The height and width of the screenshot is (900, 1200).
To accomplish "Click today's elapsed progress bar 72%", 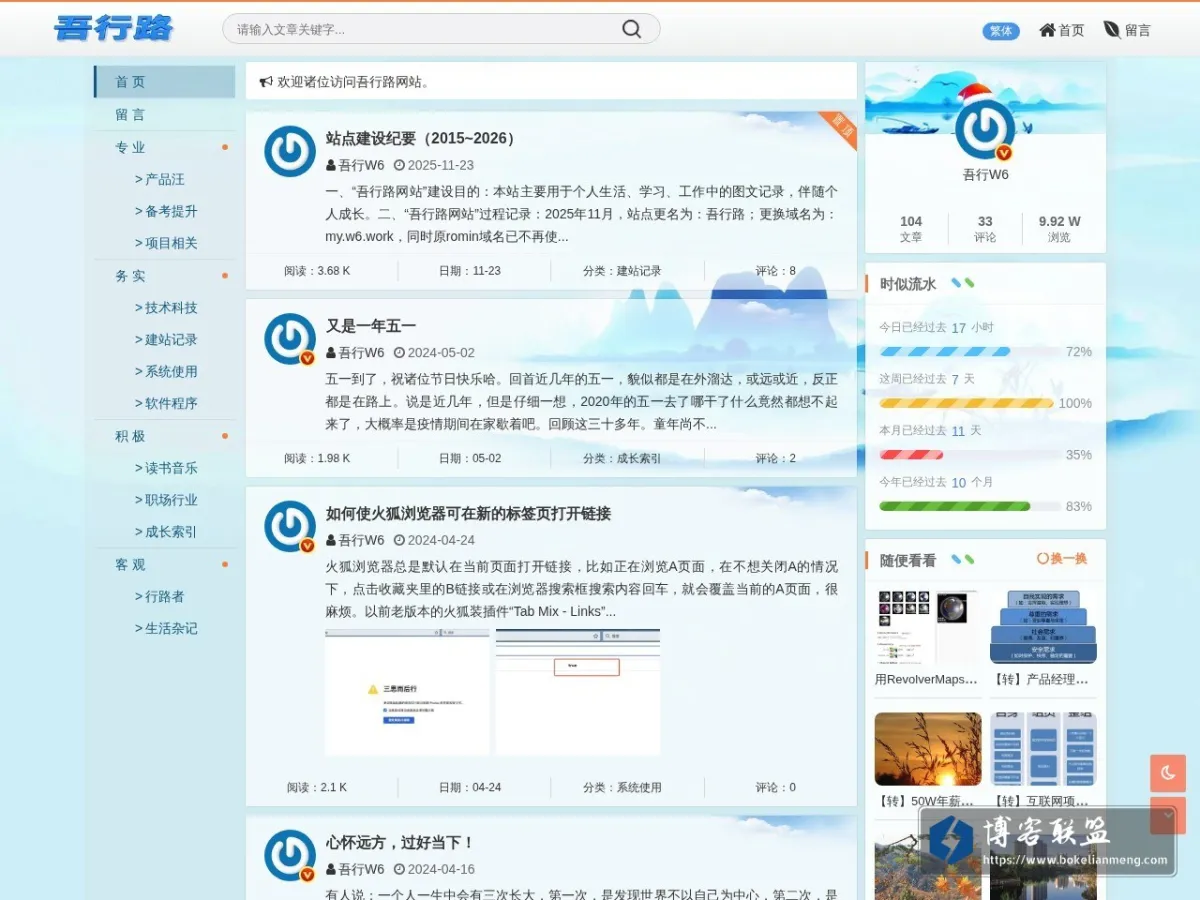I will click(968, 352).
